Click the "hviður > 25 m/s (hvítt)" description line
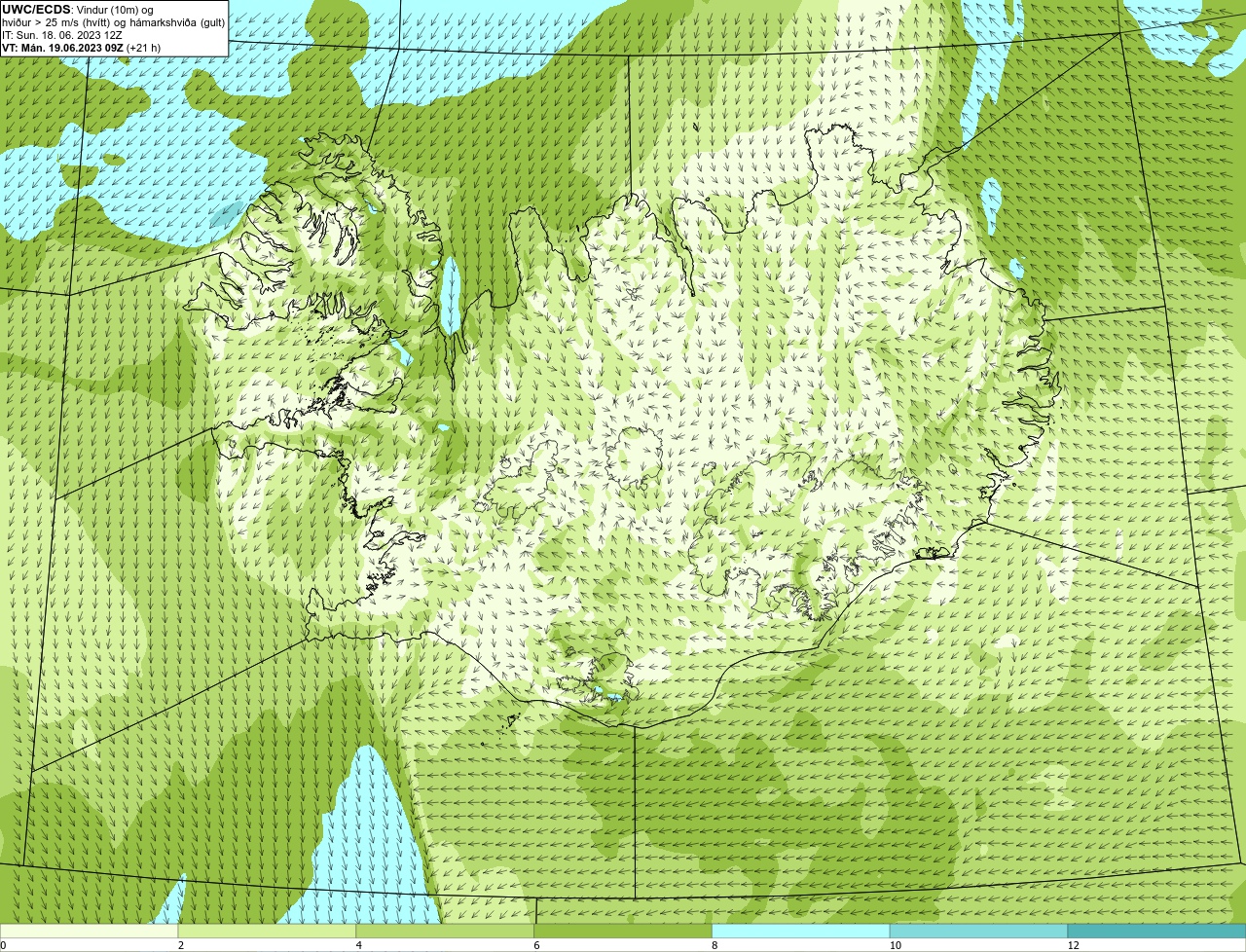 pos(114,22)
